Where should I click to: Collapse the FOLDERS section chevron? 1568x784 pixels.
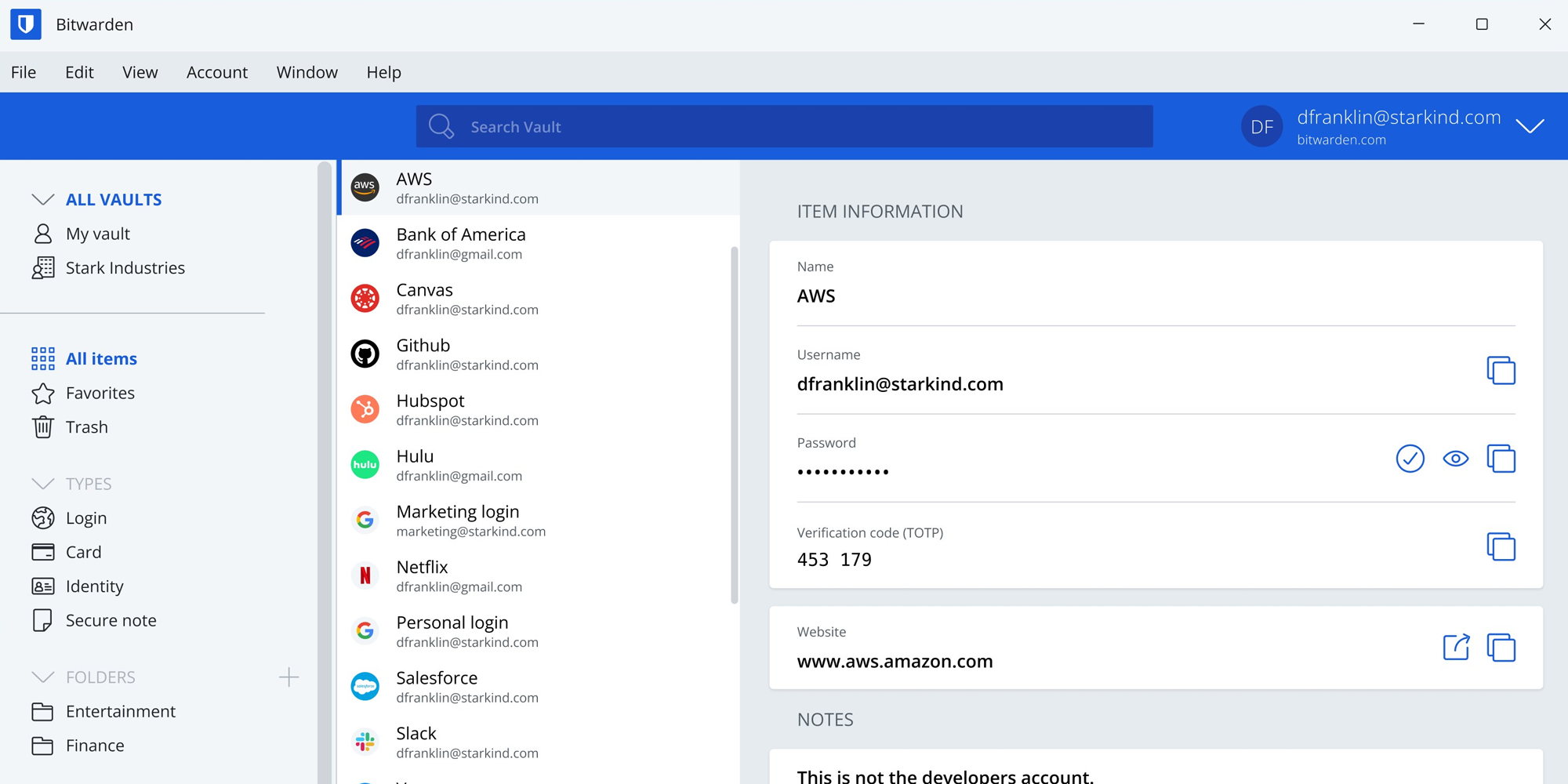(x=43, y=677)
